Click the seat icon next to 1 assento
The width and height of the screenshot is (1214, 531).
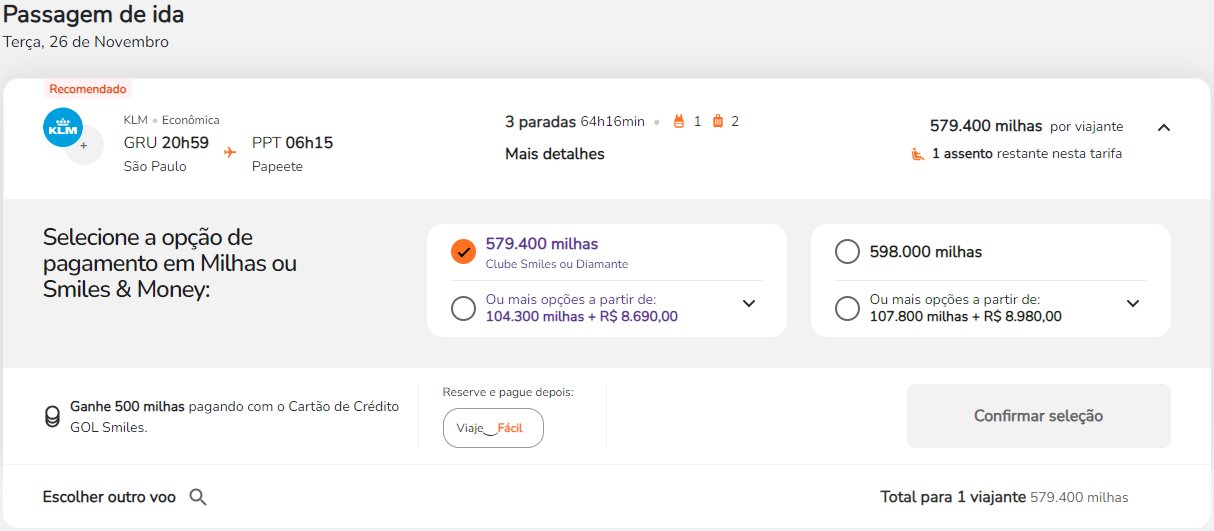click(x=917, y=154)
